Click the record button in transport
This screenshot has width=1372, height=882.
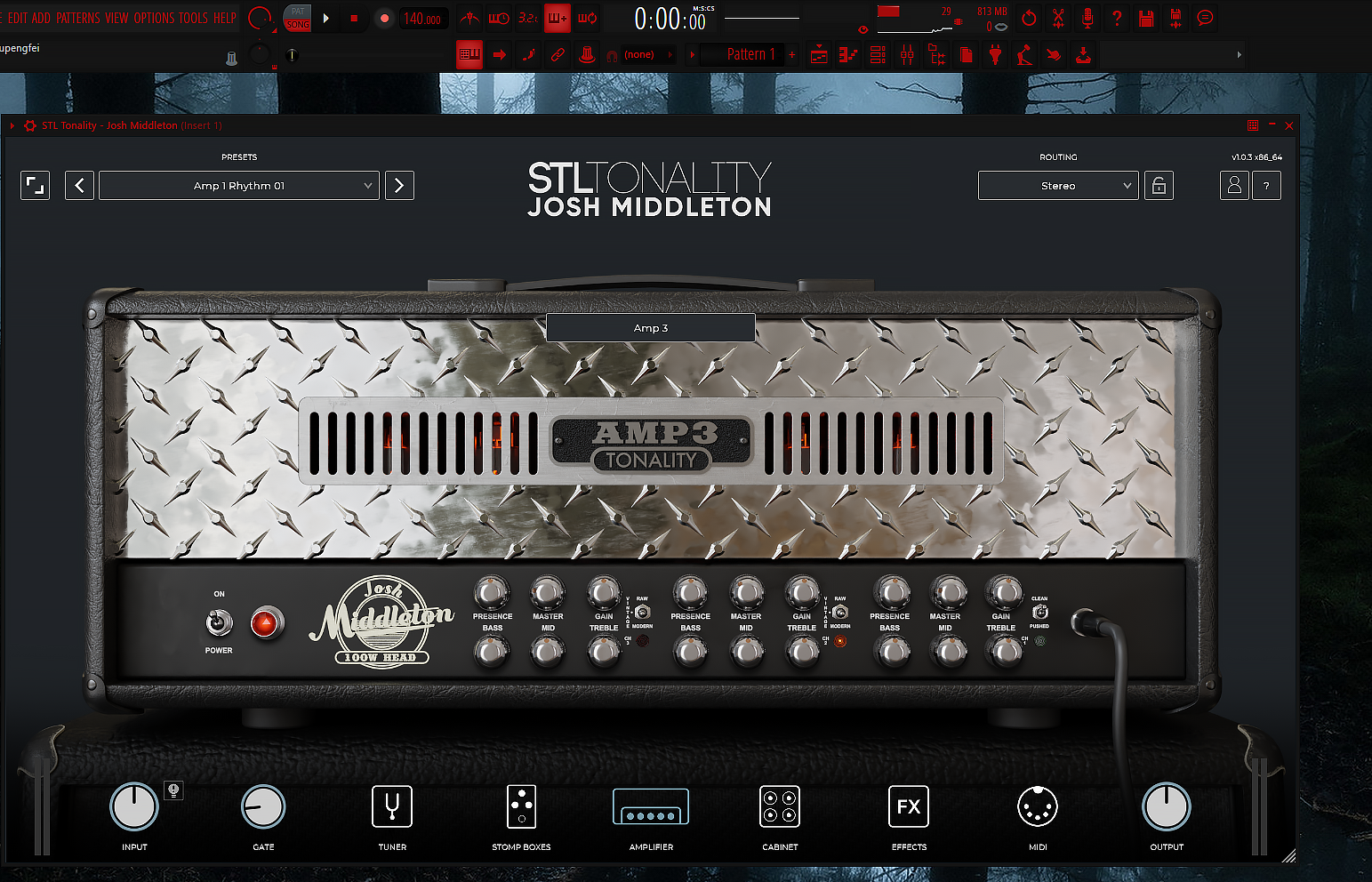384,18
